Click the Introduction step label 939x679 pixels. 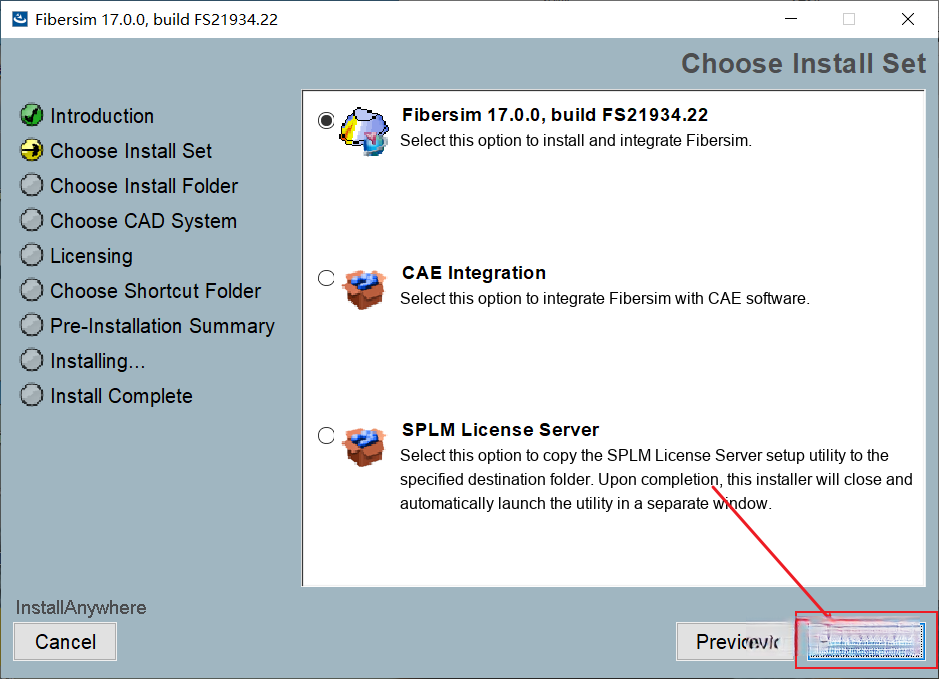tap(102, 116)
